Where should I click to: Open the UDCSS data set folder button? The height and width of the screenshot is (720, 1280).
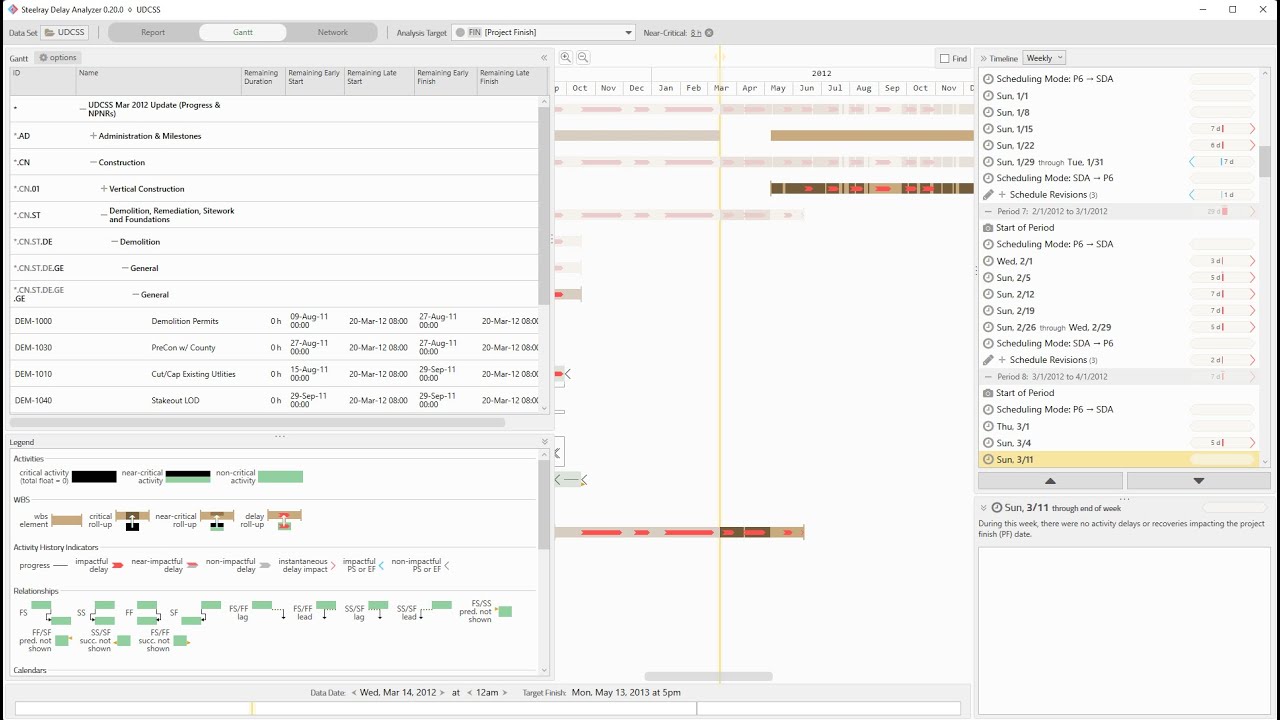[x=64, y=32]
